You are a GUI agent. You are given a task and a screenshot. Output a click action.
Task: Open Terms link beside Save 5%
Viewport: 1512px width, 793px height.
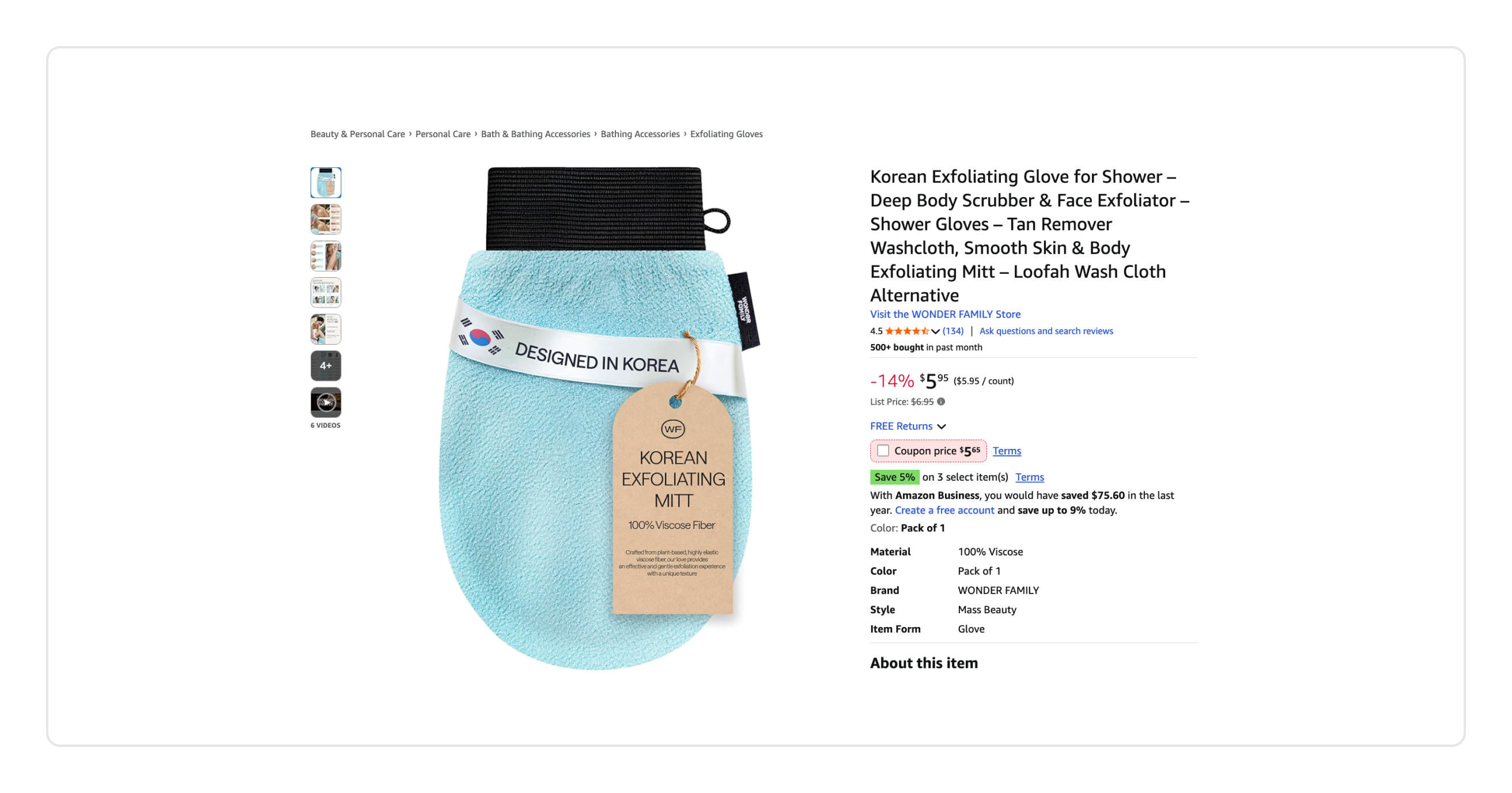click(1030, 477)
